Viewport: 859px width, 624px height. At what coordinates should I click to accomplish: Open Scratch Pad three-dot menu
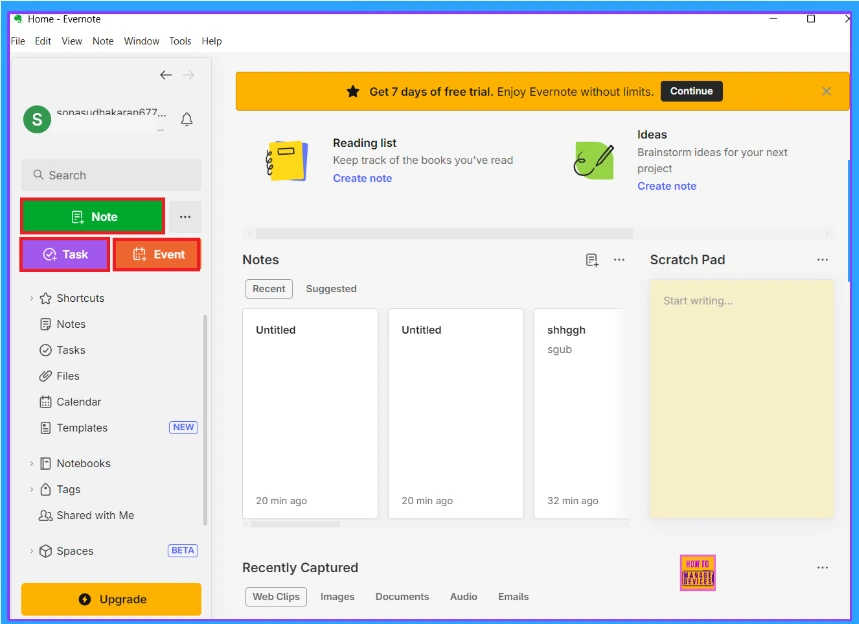pos(822,260)
